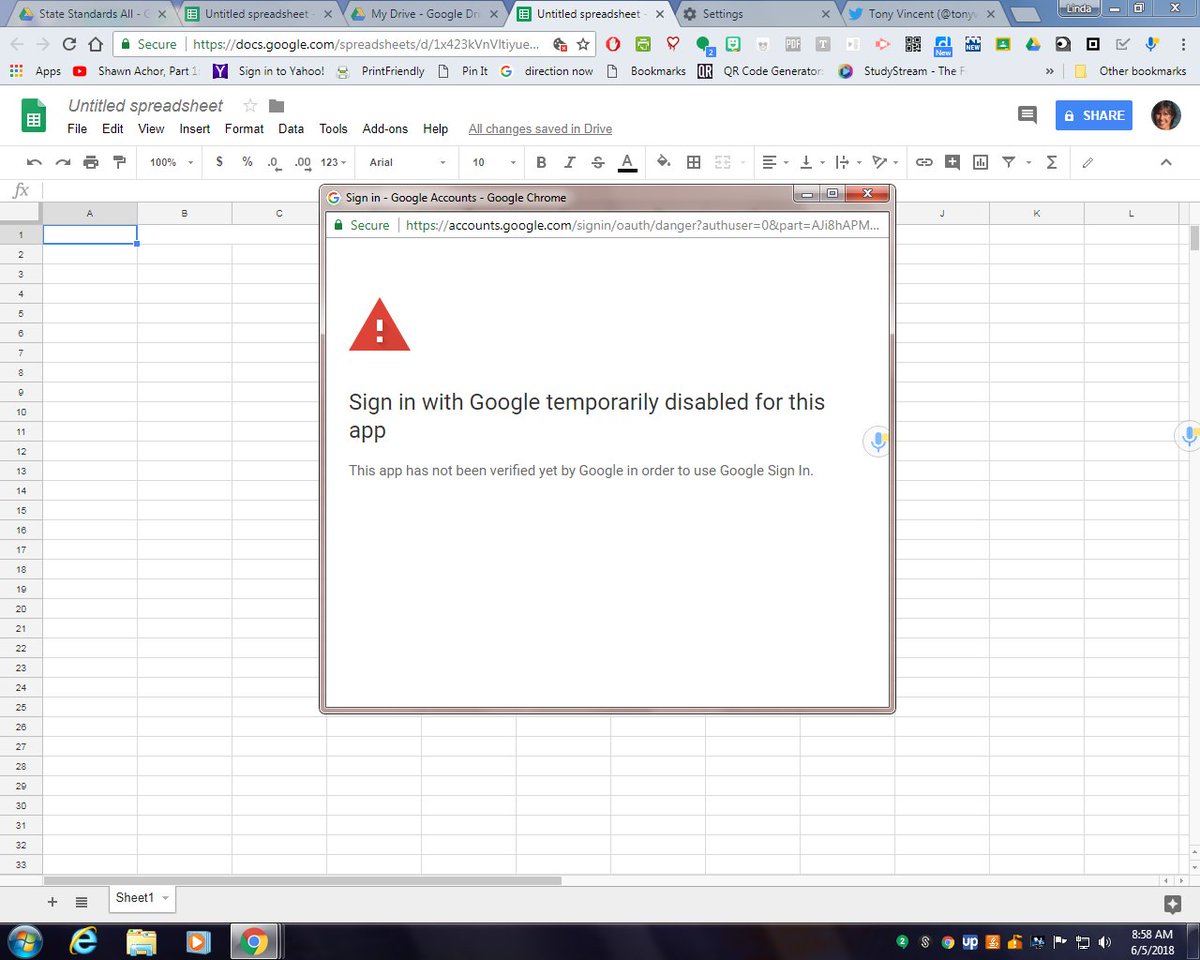Open the Other bookmarks folder
Image resolution: width=1200 pixels, height=960 pixels.
click(x=1130, y=71)
